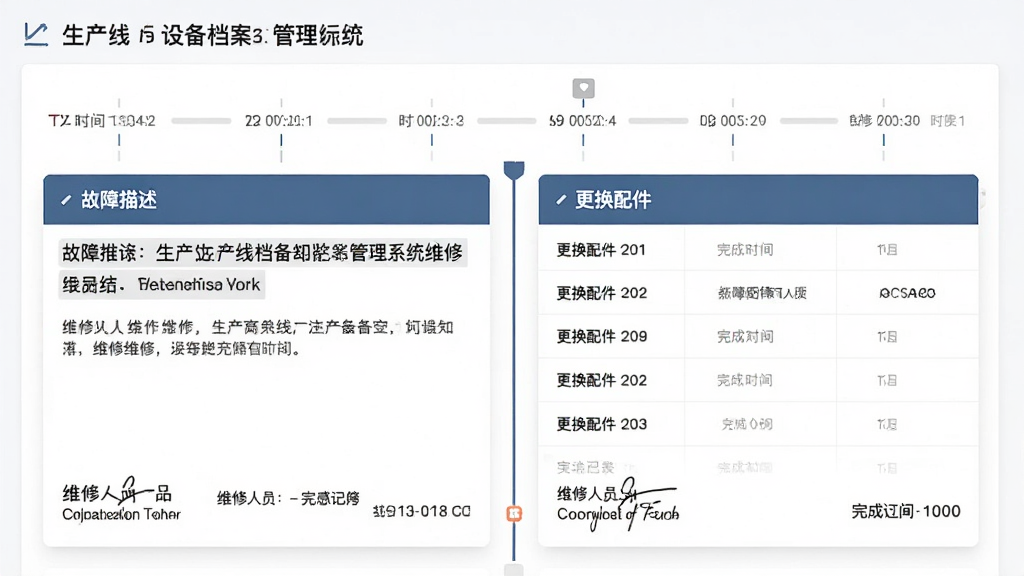
Task: Select the first timeline point TZ 时间
Action: 102,121
